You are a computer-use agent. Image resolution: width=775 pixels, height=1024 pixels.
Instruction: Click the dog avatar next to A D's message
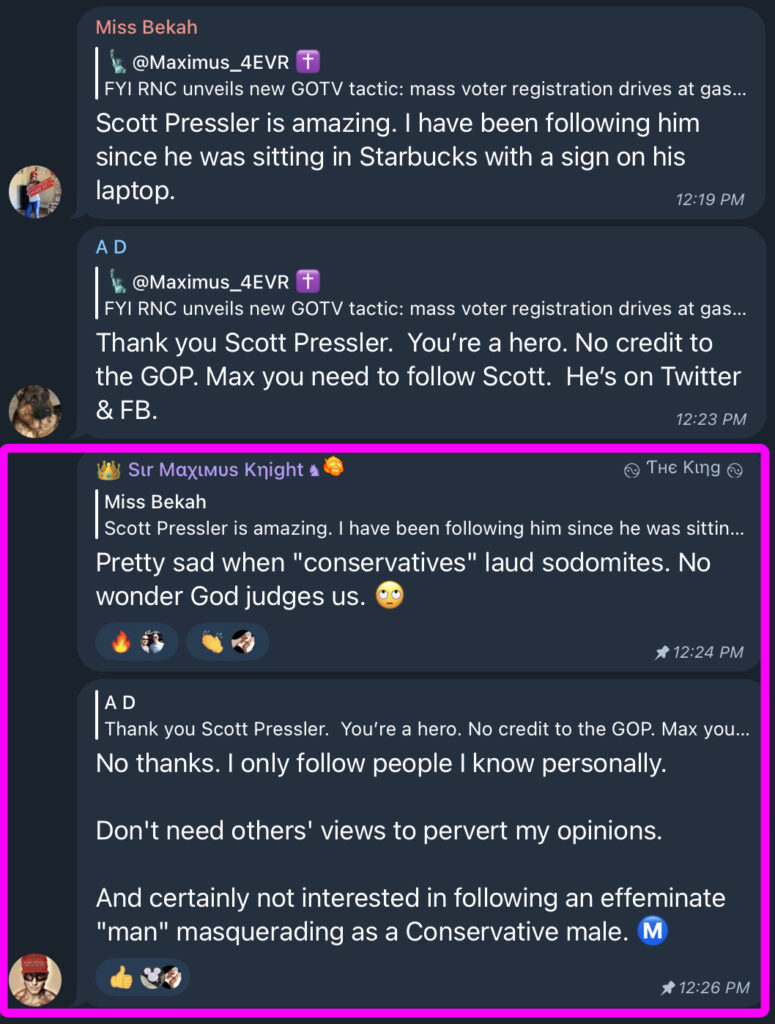coord(35,410)
